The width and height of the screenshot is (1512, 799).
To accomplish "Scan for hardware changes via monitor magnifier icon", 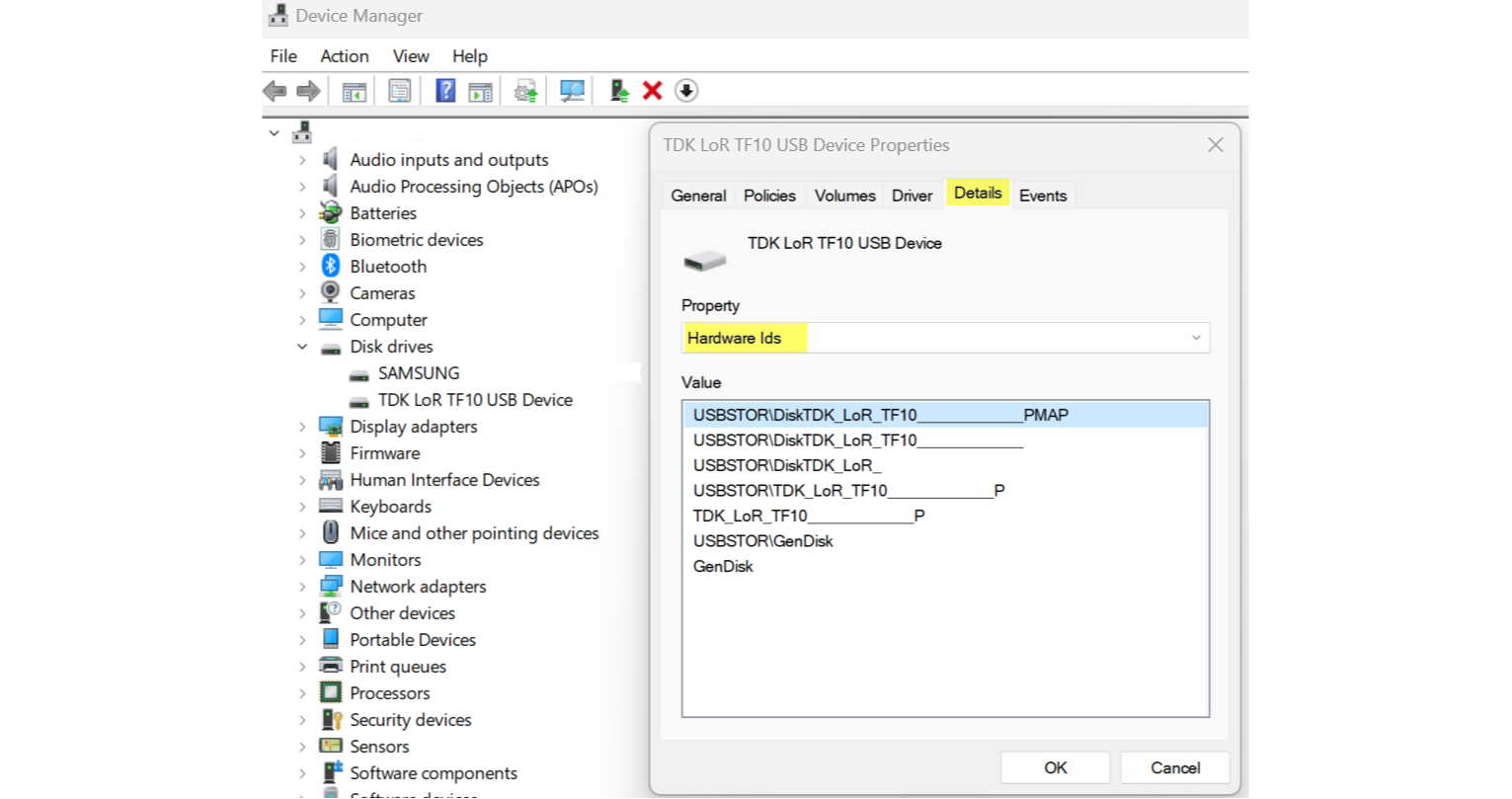I will (x=572, y=91).
